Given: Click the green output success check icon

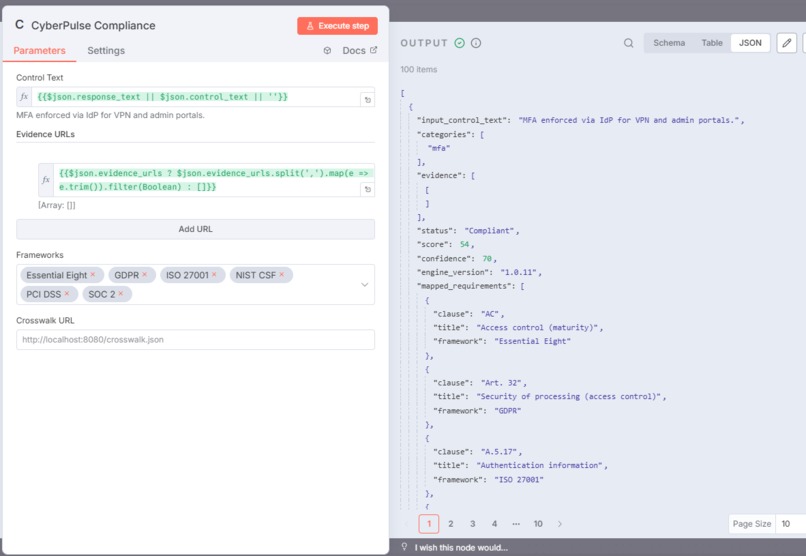Looking at the screenshot, I should (460, 43).
